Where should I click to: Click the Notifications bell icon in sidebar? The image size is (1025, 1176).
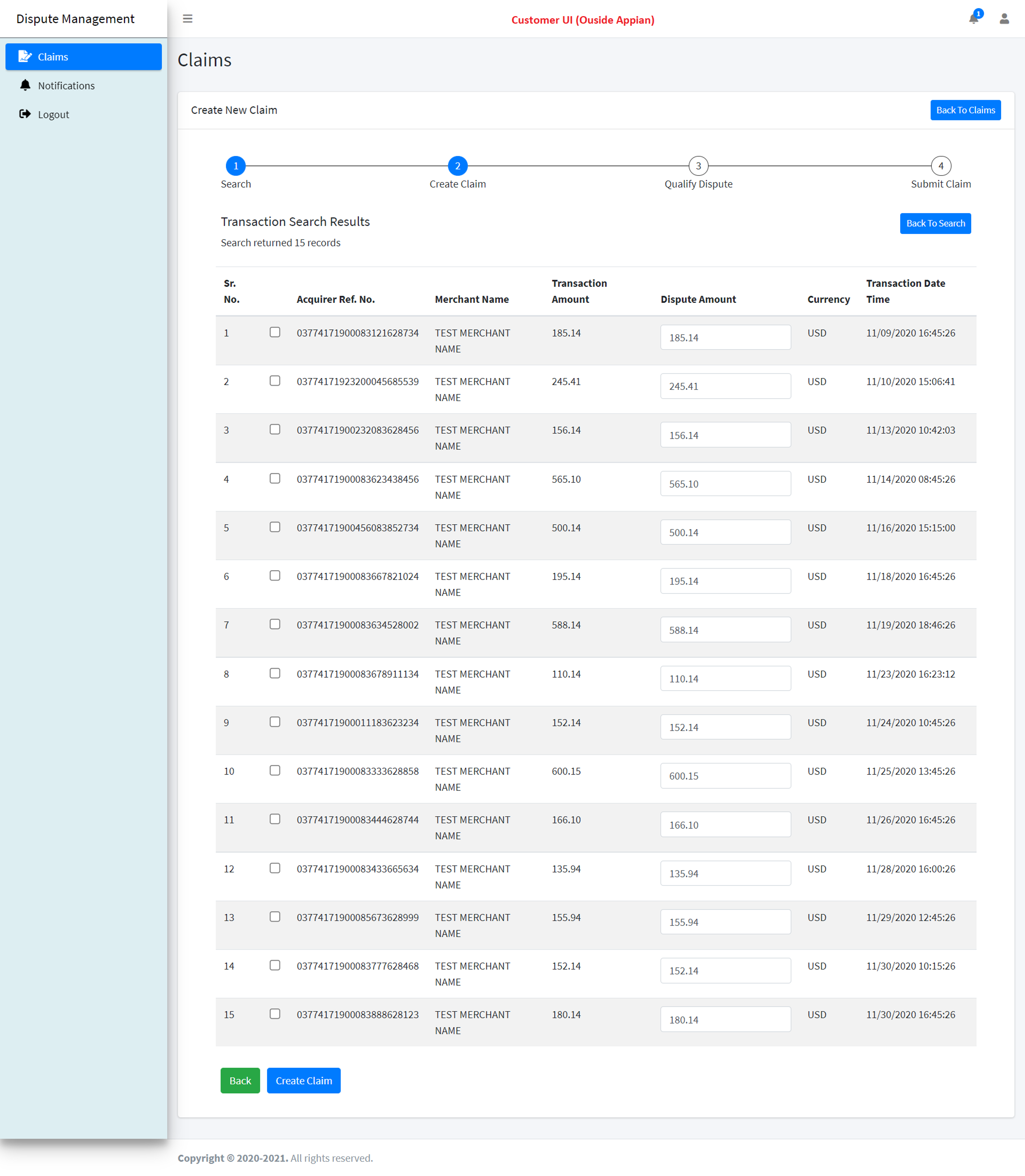[25, 85]
